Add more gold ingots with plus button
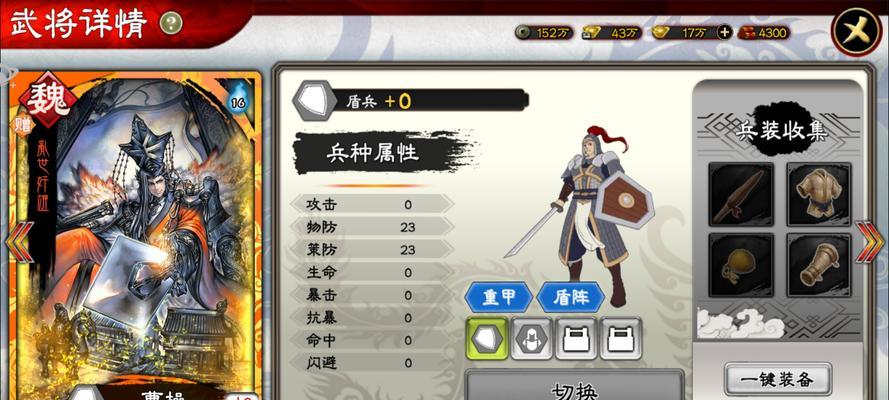889x400 pixels. pos(724,33)
